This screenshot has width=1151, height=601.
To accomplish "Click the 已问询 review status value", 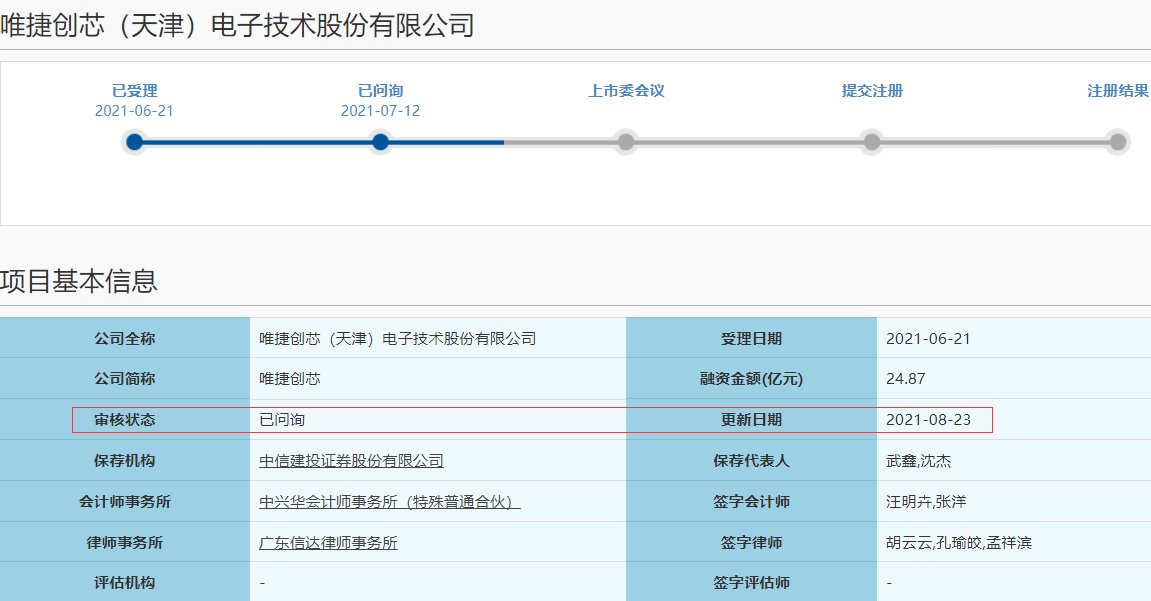I will [x=282, y=420].
